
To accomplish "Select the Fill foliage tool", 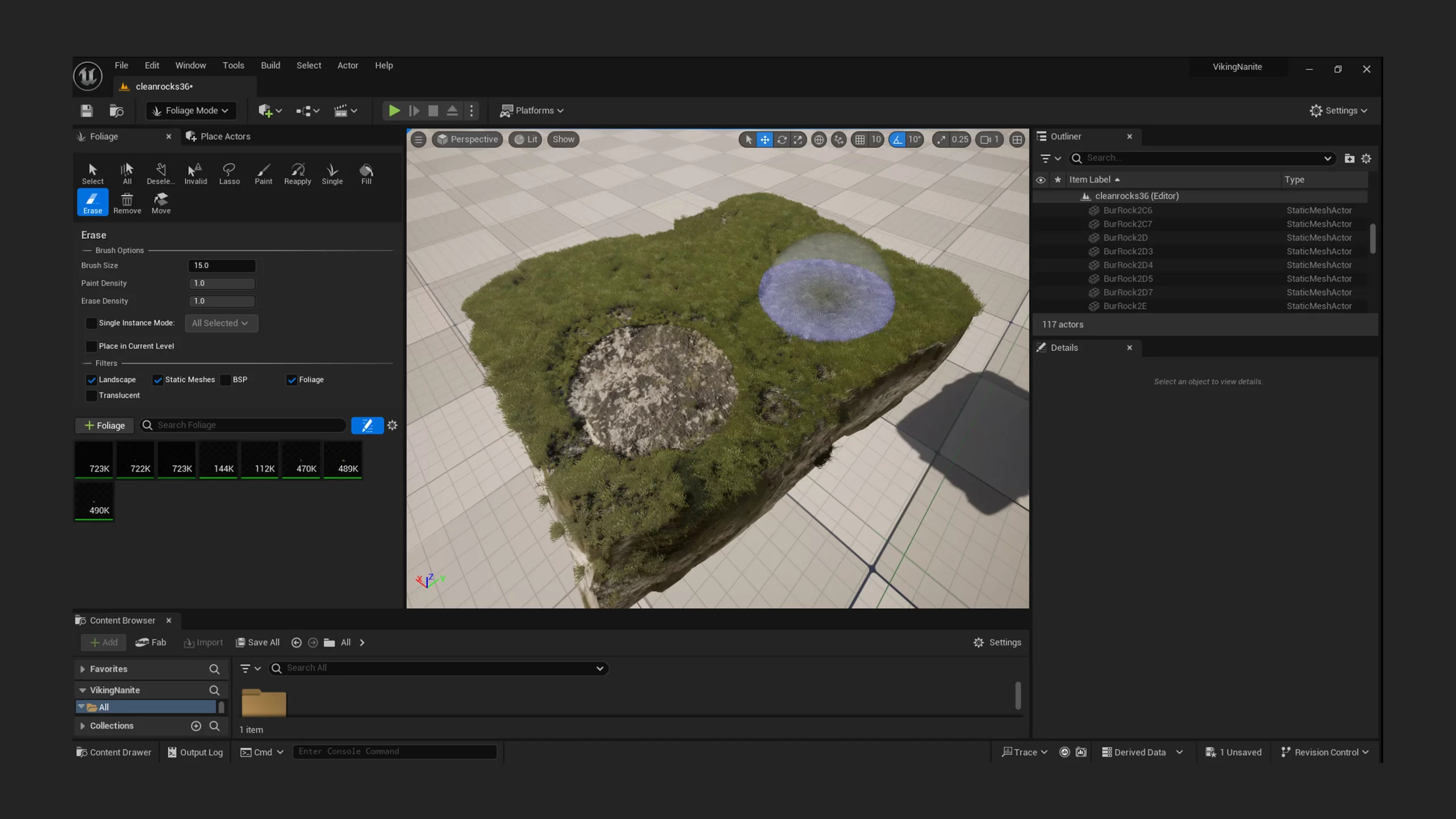I will pyautogui.click(x=366, y=173).
